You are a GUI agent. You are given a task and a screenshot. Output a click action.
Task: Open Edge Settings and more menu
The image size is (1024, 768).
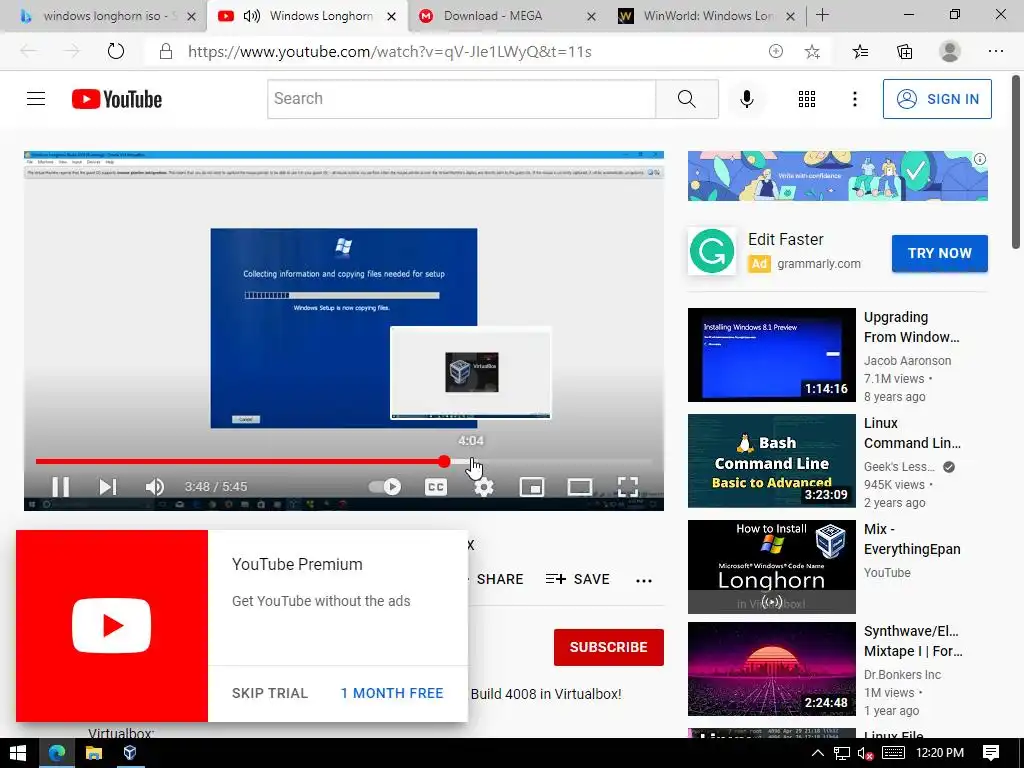(x=995, y=51)
